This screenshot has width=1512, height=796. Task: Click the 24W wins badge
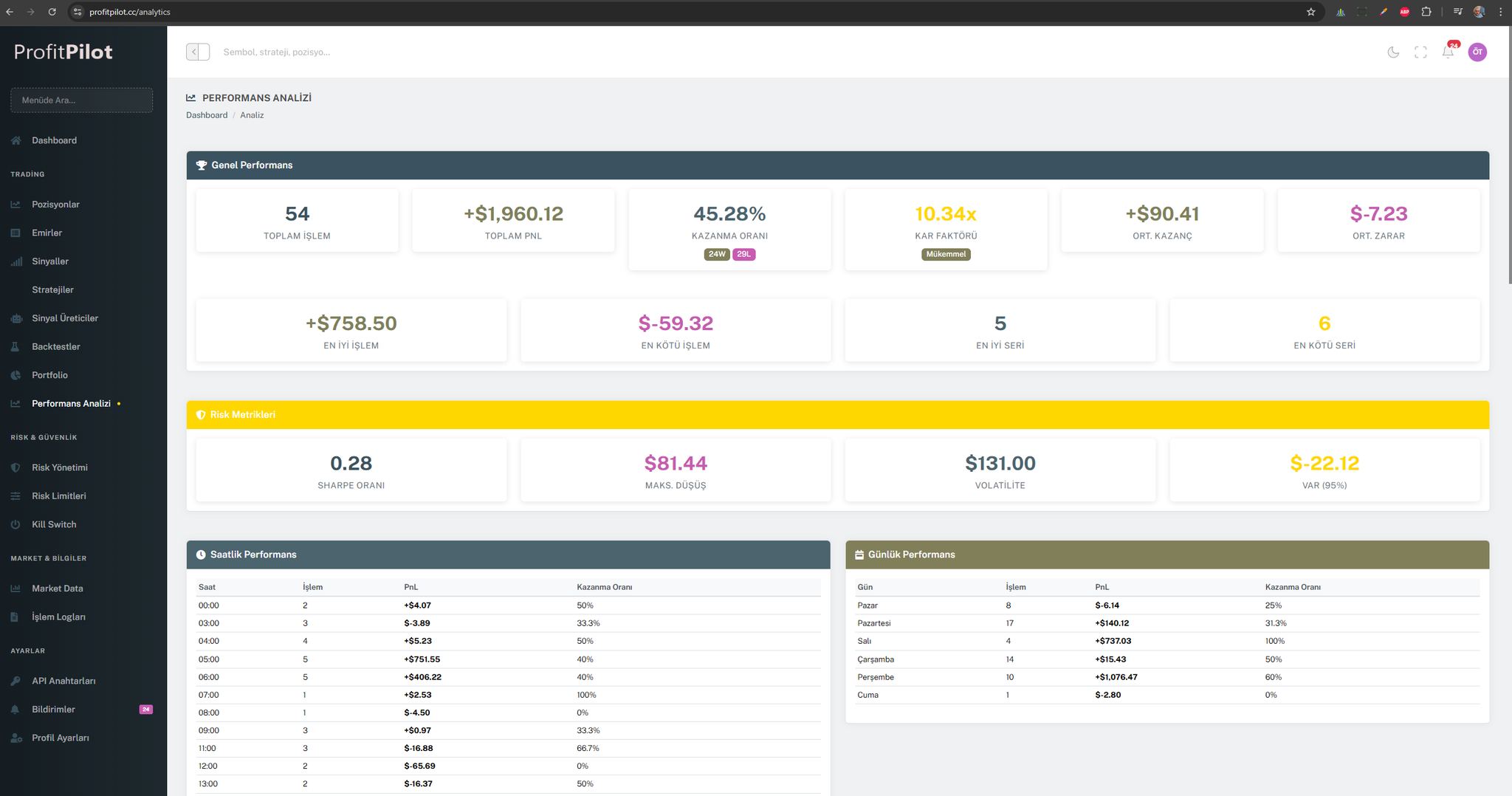[717, 254]
